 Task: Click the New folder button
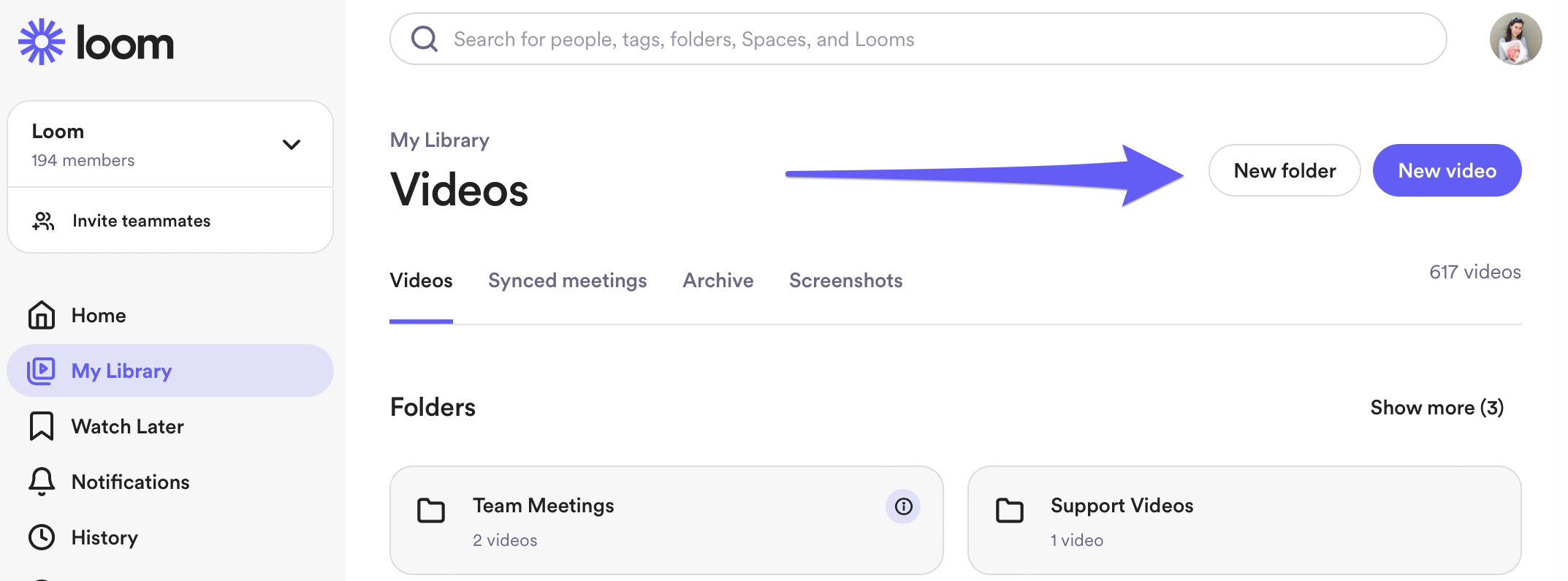tap(1284, 171)
